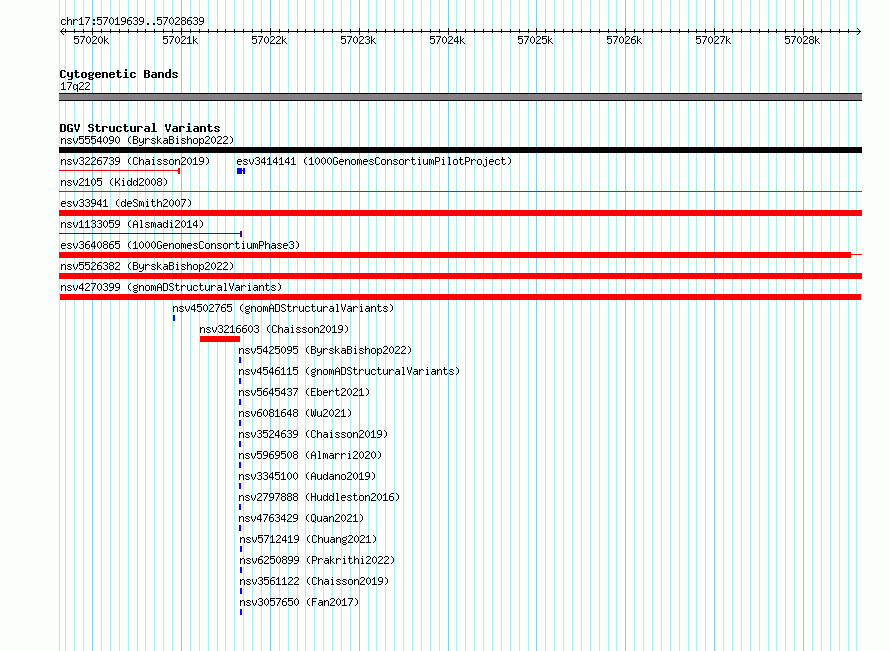Image resolution: width=890 pixels, height=651 pixels.
Task: Open the esv3414141 (1000GenomesConsortiumPilotProject) variant
Action: [374, 161]
